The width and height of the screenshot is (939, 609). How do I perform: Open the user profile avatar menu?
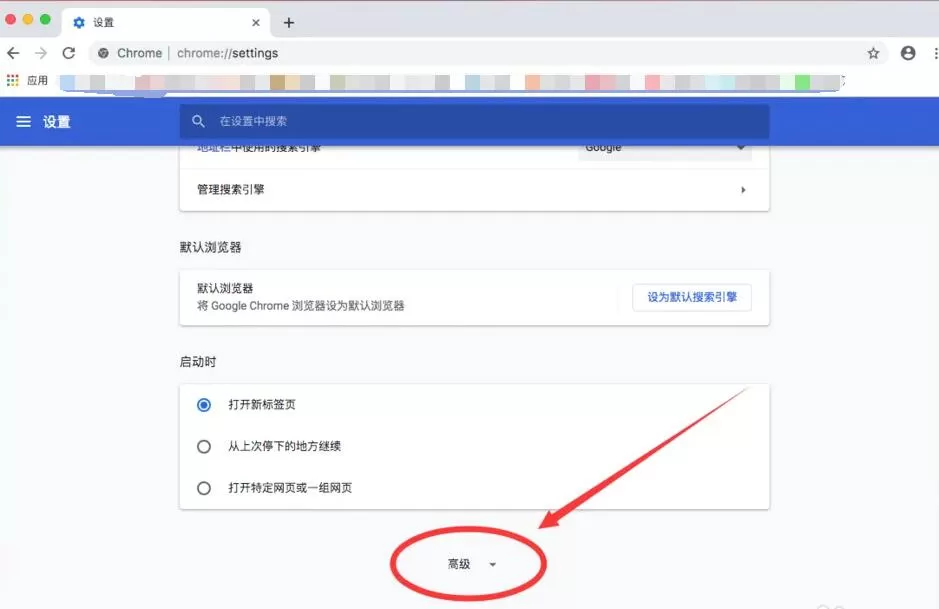point(908,53)
